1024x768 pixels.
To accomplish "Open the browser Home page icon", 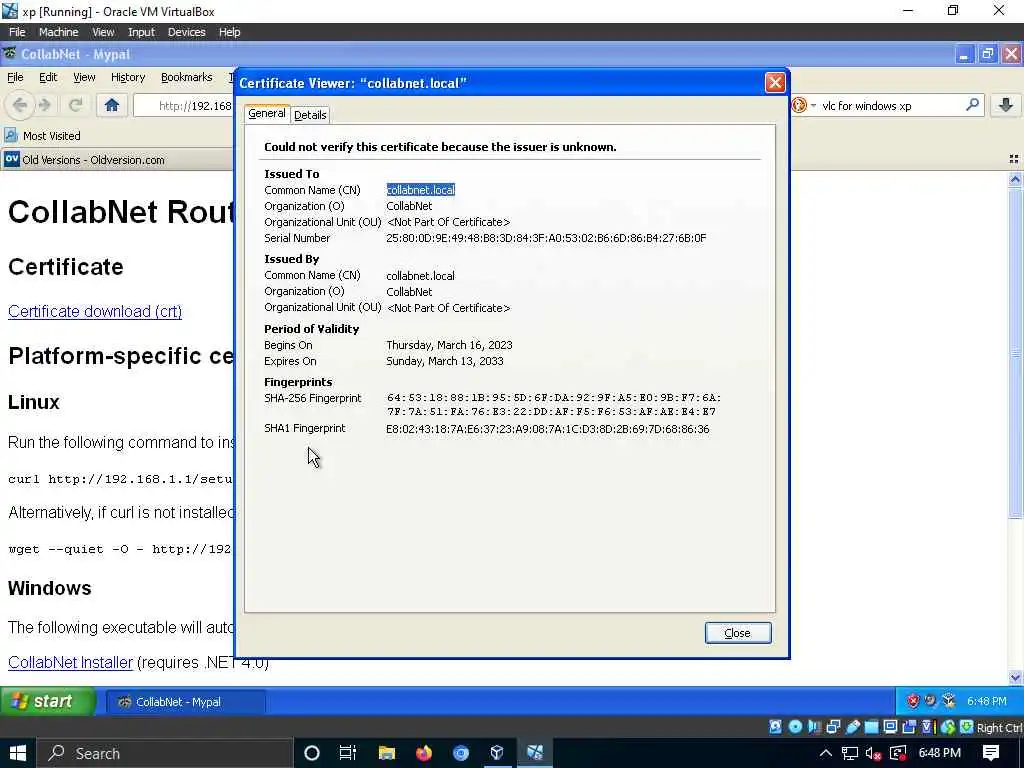I will 112,105.
